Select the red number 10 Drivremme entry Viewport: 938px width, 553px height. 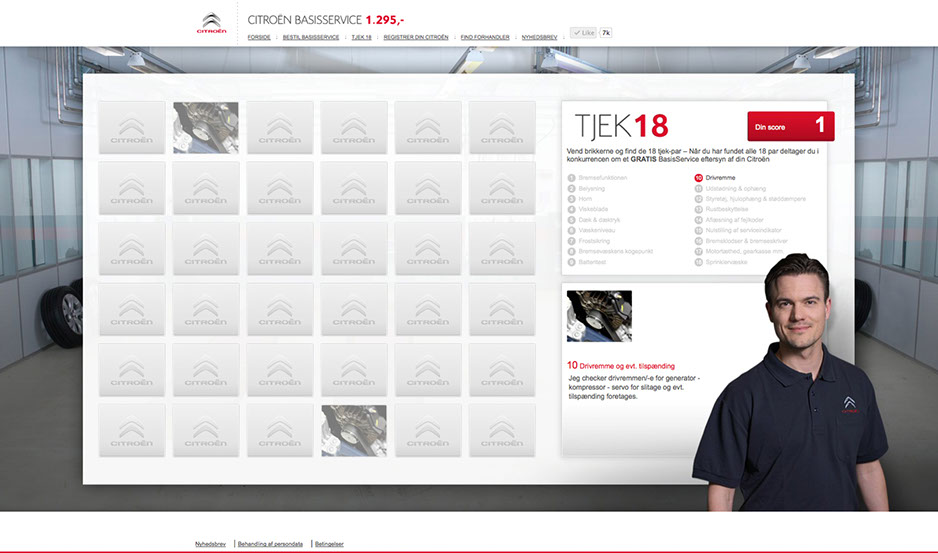click(x=715, y=178)
